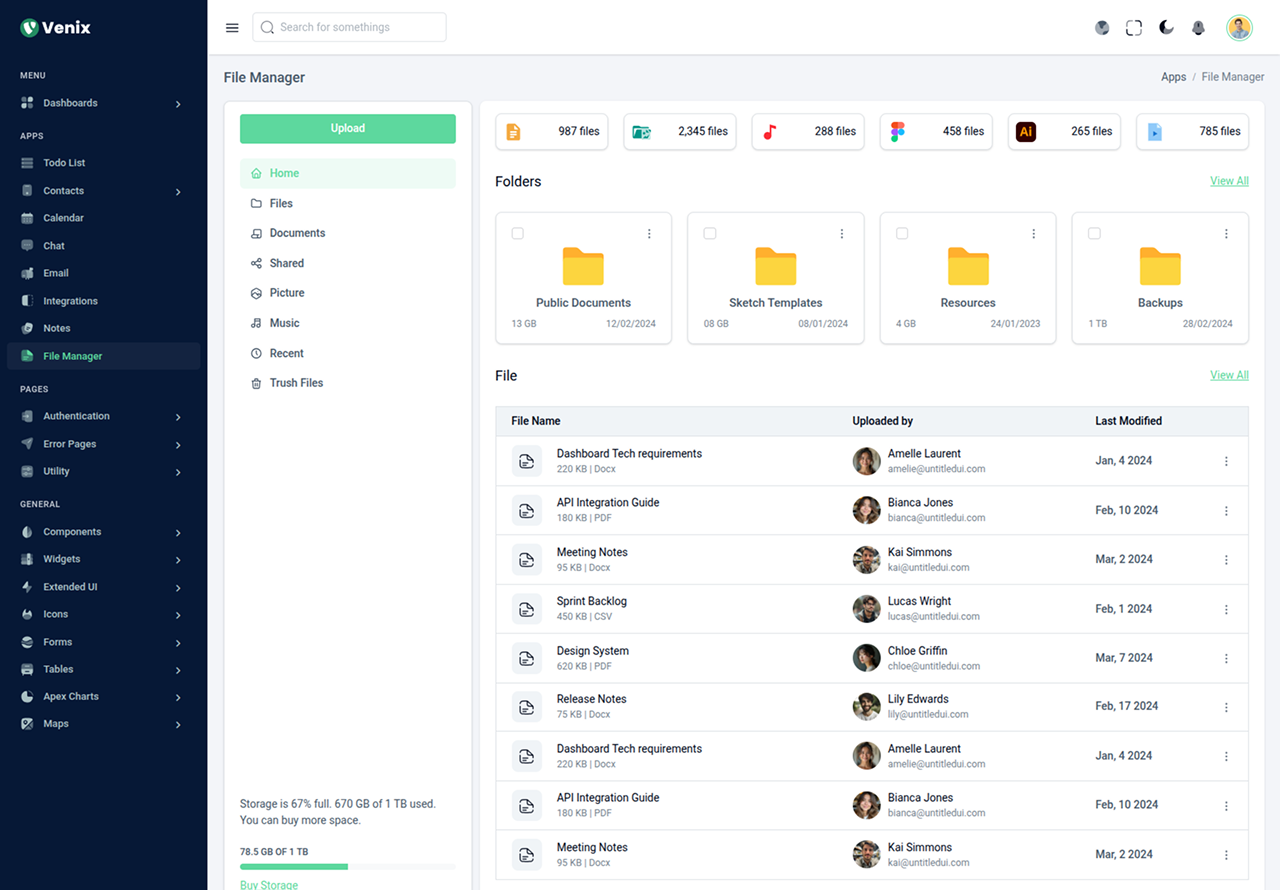This screenshot has height=890, width=1280.
Task: Toggle dark mode with moon icon
Action: click(x=1166, y=28)
